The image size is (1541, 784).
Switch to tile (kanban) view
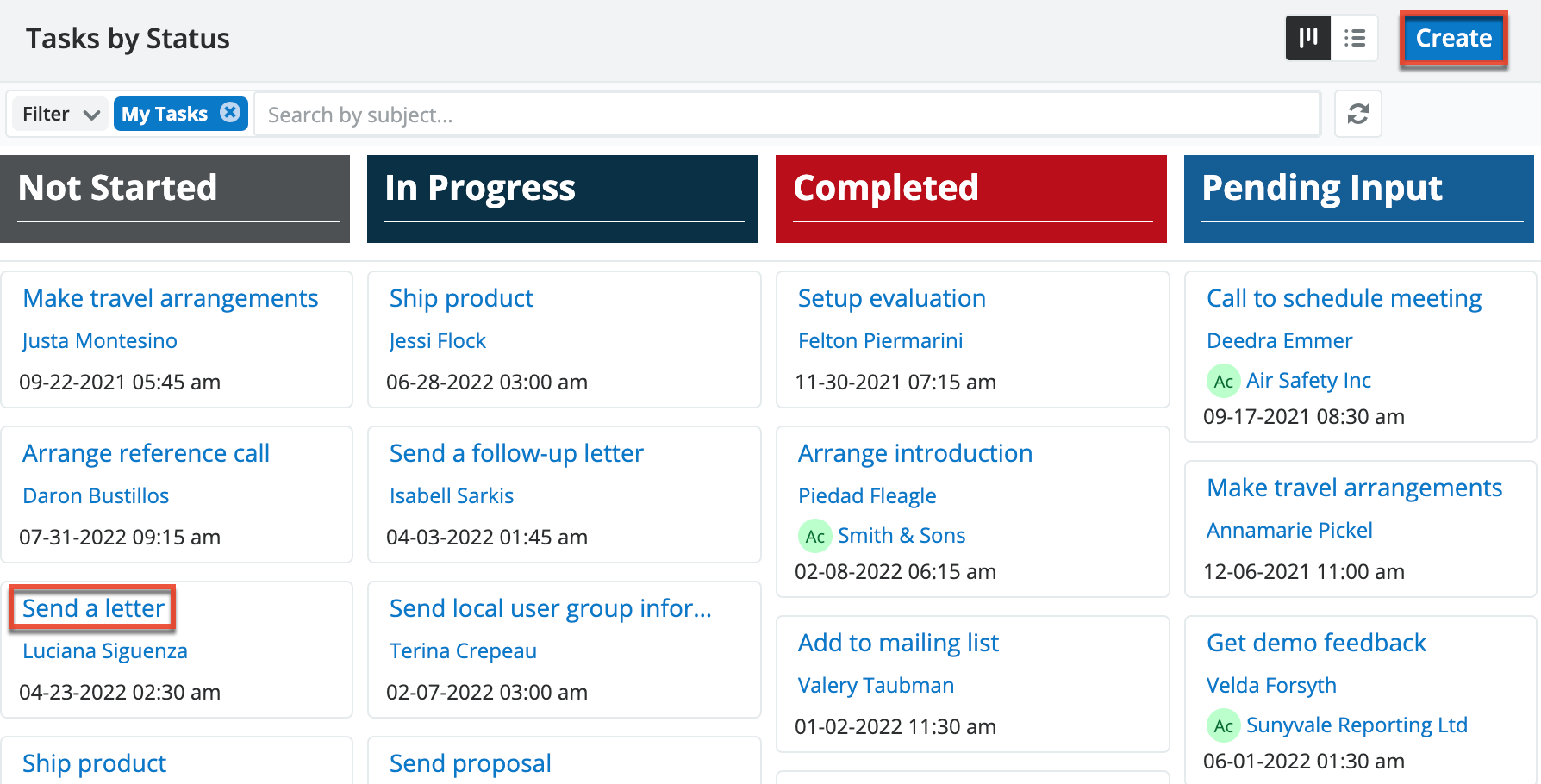pos(1307,38)
